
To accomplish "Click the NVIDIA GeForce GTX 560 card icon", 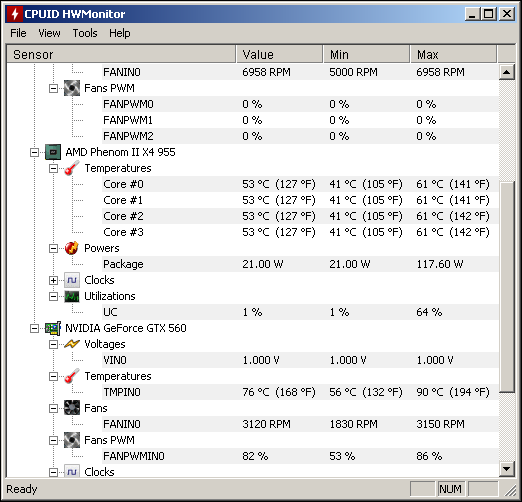I will [x=53, y=328].
